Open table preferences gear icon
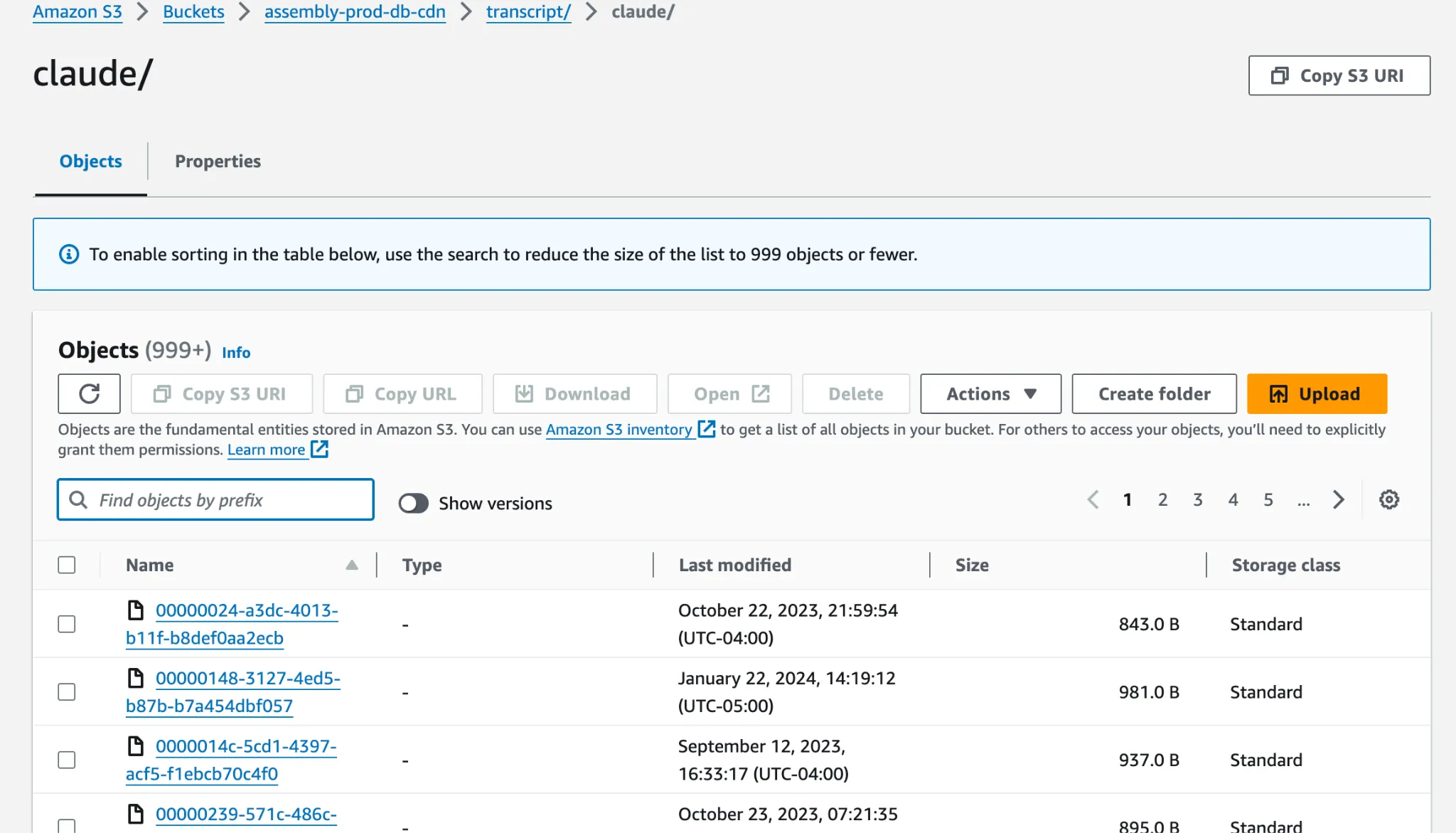Image resolution: width=1456 pixels, height=833 pixels. 1388,499
